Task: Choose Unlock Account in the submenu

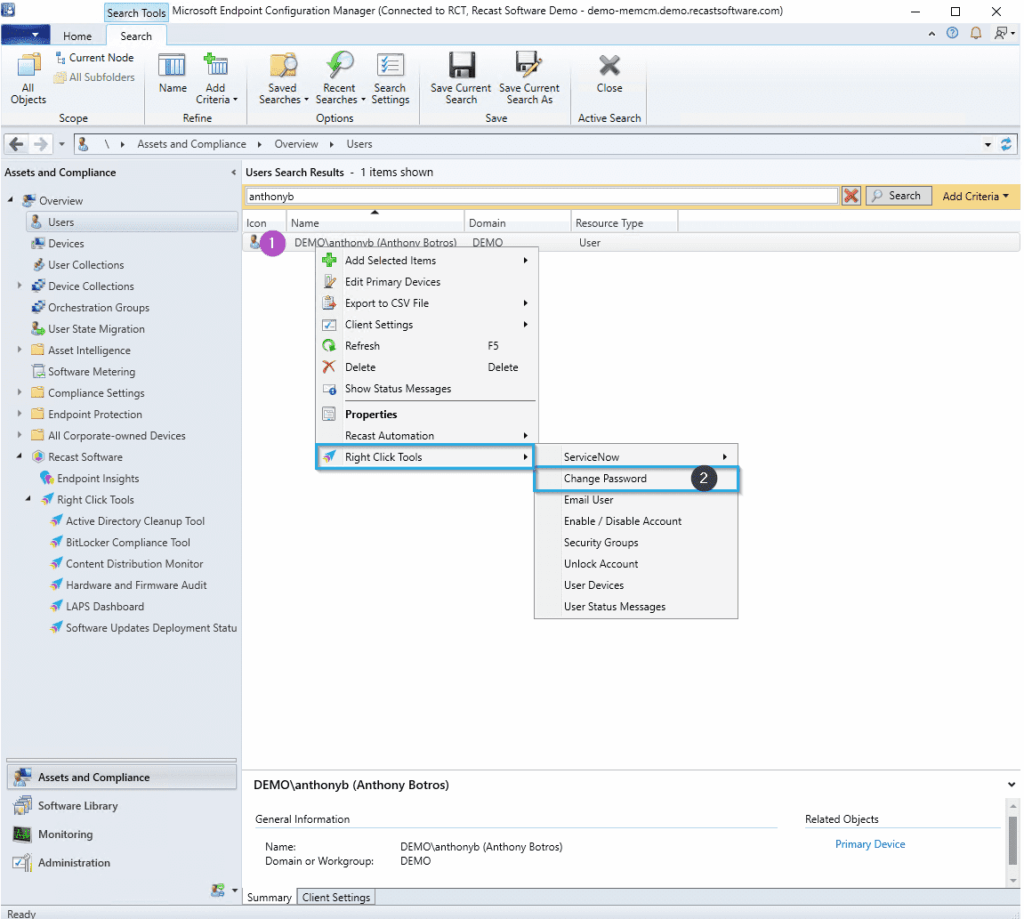Action: 600,564
